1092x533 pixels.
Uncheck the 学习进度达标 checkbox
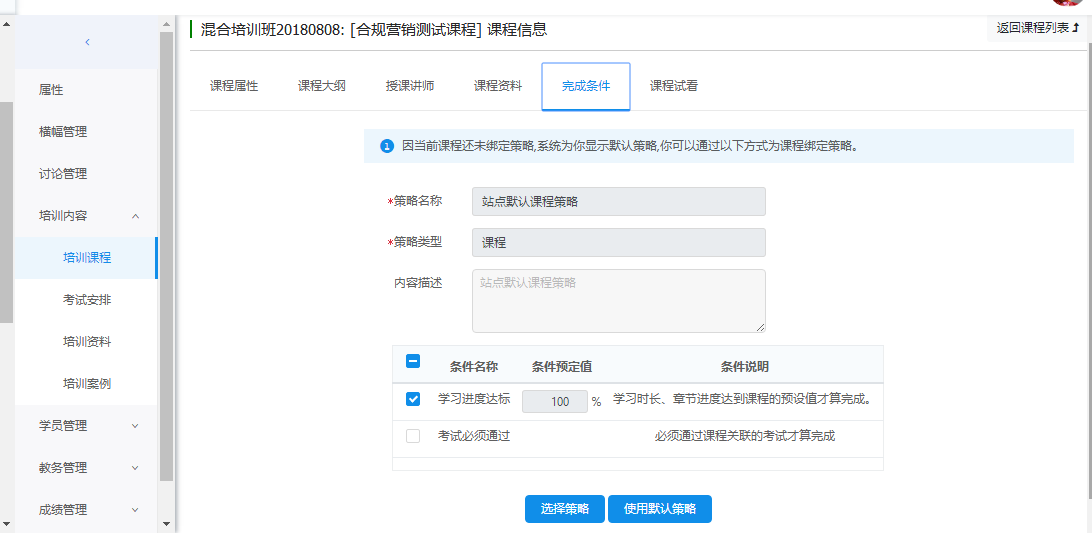coord(413,400)
